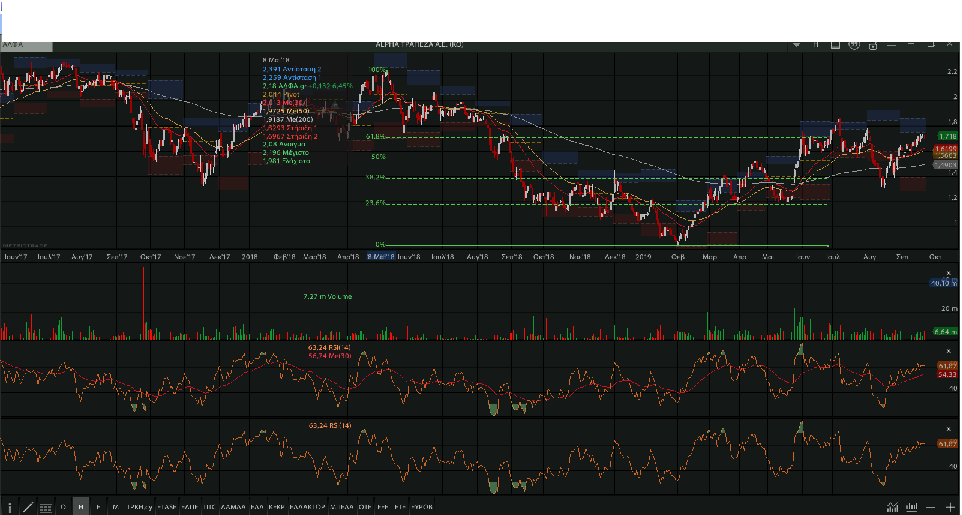Click the green 1.718 price label
This screenshot has height=515, width=962.
point(947,135)
